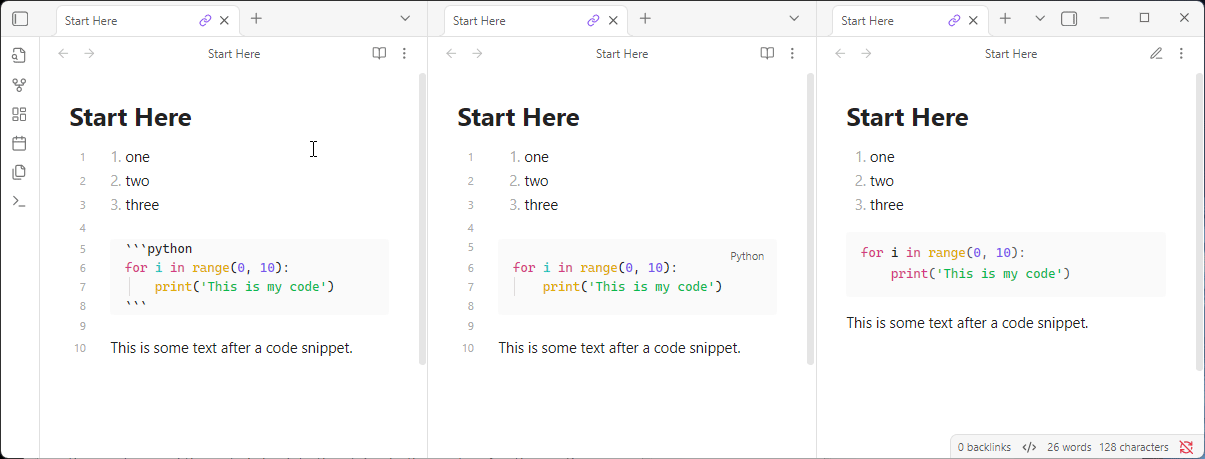Click print line in right pane code block
The height and width of the screenshot is (459, 1205).
981,273
